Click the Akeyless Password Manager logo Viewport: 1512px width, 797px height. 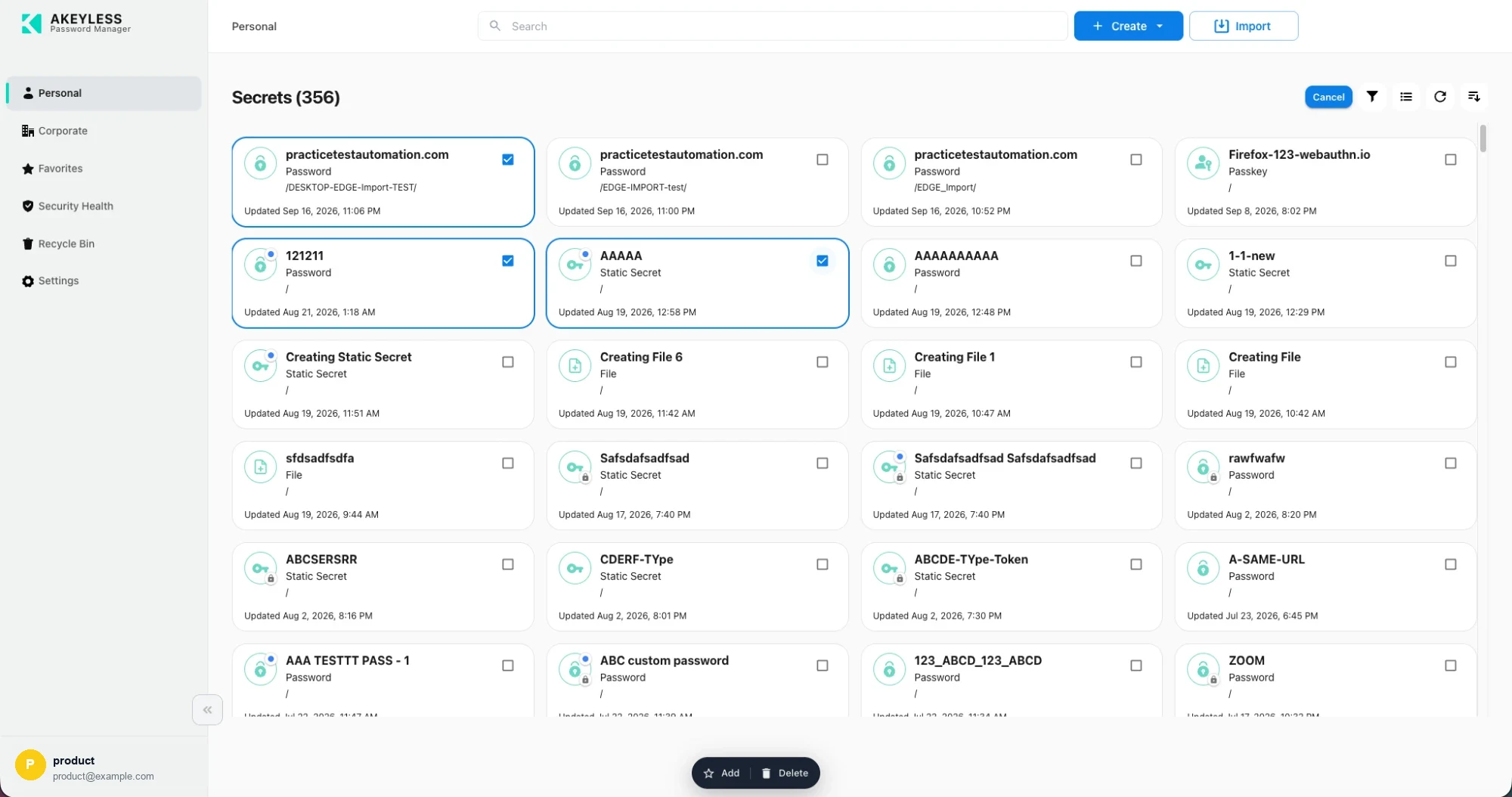76,23
